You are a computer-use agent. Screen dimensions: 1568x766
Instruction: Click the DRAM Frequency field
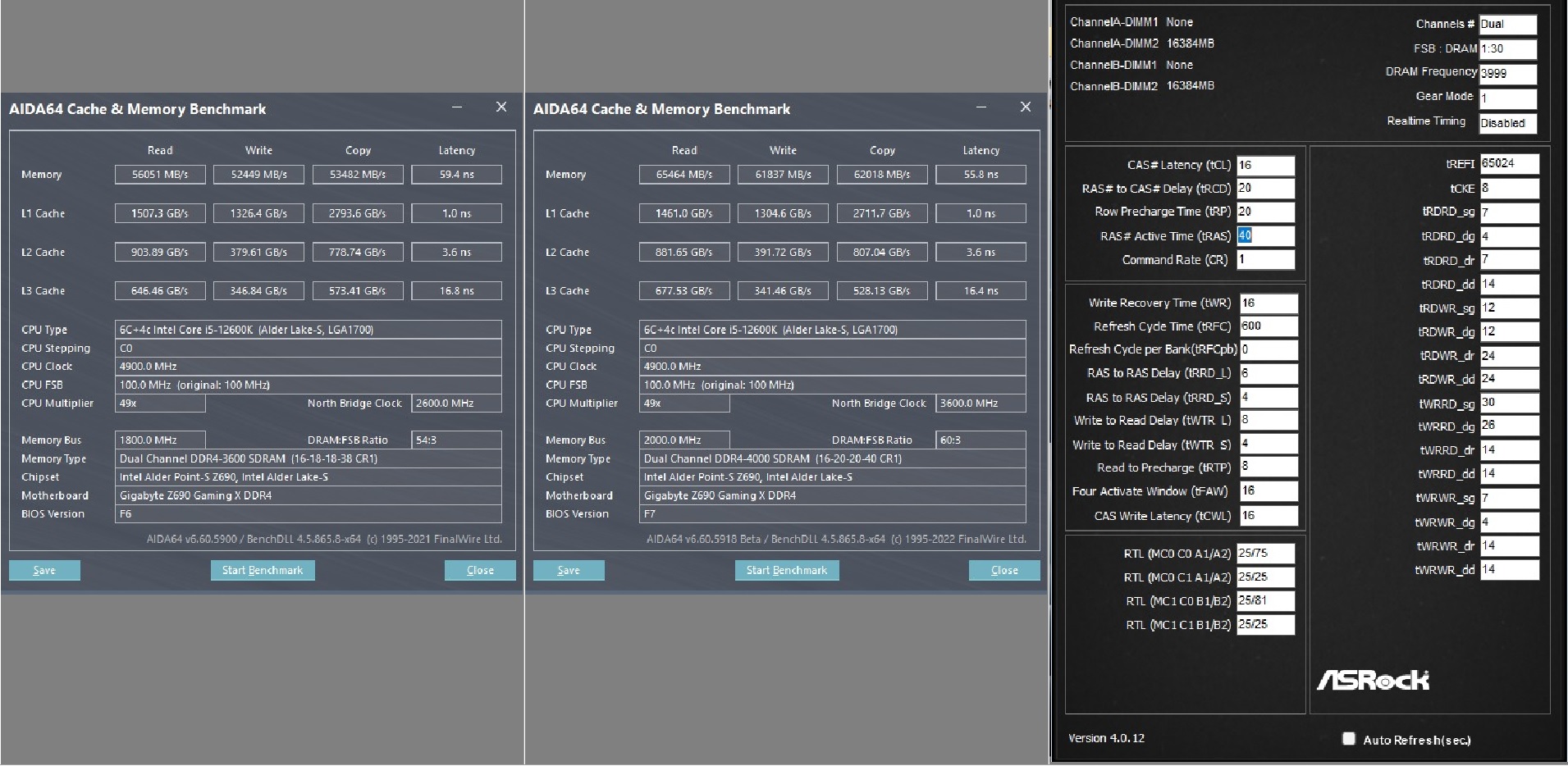click(x=1507, y=74)
